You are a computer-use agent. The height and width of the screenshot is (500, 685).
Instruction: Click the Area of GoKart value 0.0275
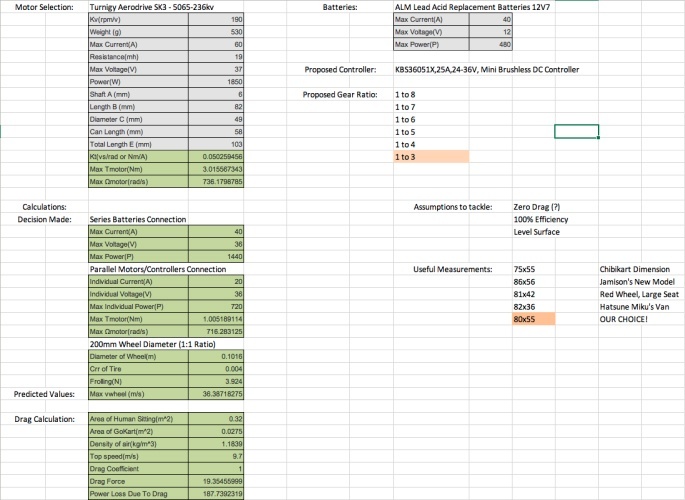216,431
